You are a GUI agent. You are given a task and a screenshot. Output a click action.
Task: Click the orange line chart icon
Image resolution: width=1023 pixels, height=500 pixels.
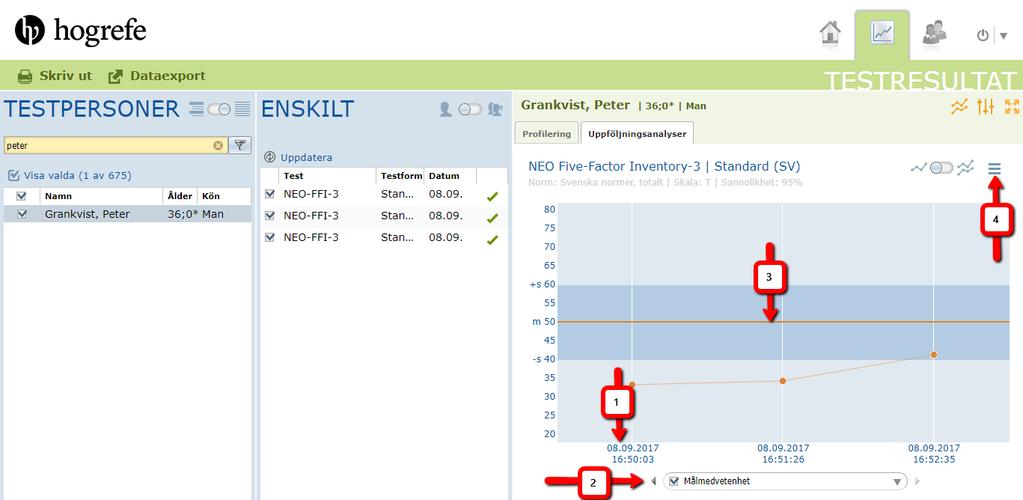click(x=958, y=107)
